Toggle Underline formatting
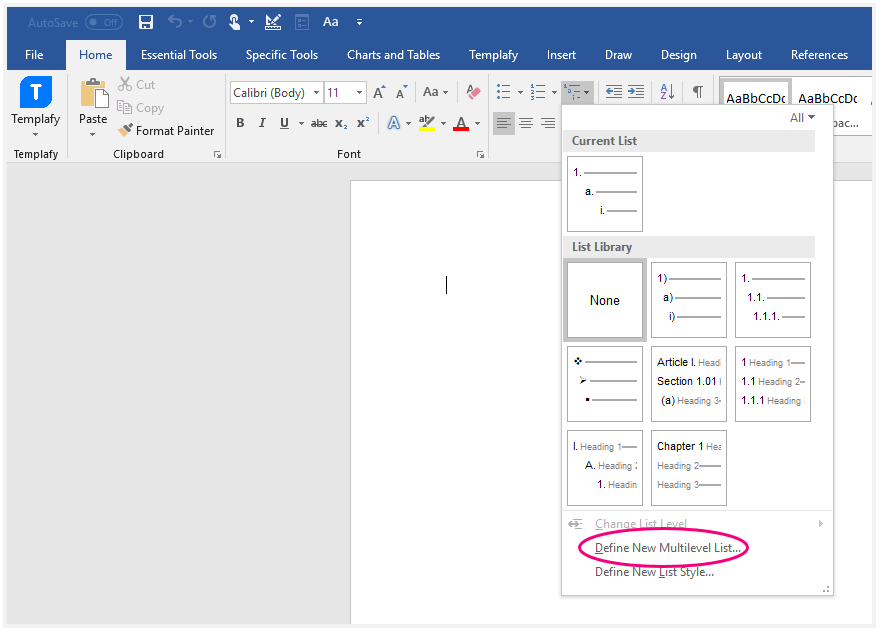 pos(284,123)
